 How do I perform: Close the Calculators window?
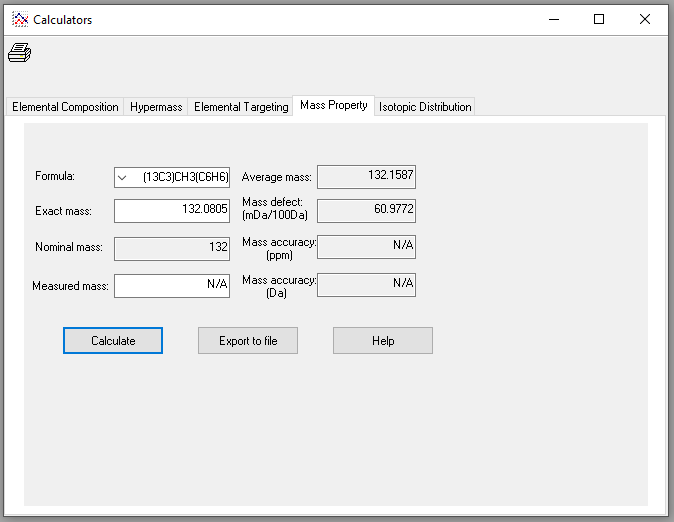(645, 19)
